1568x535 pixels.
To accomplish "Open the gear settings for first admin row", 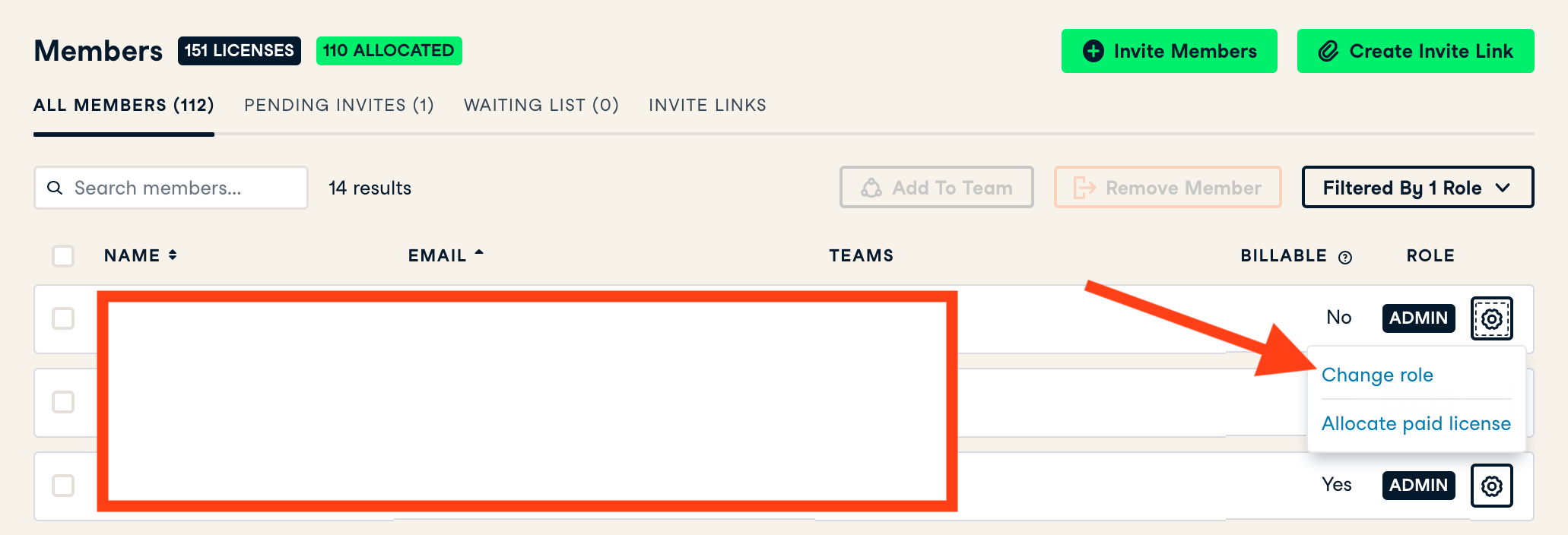I will 1491,318.
